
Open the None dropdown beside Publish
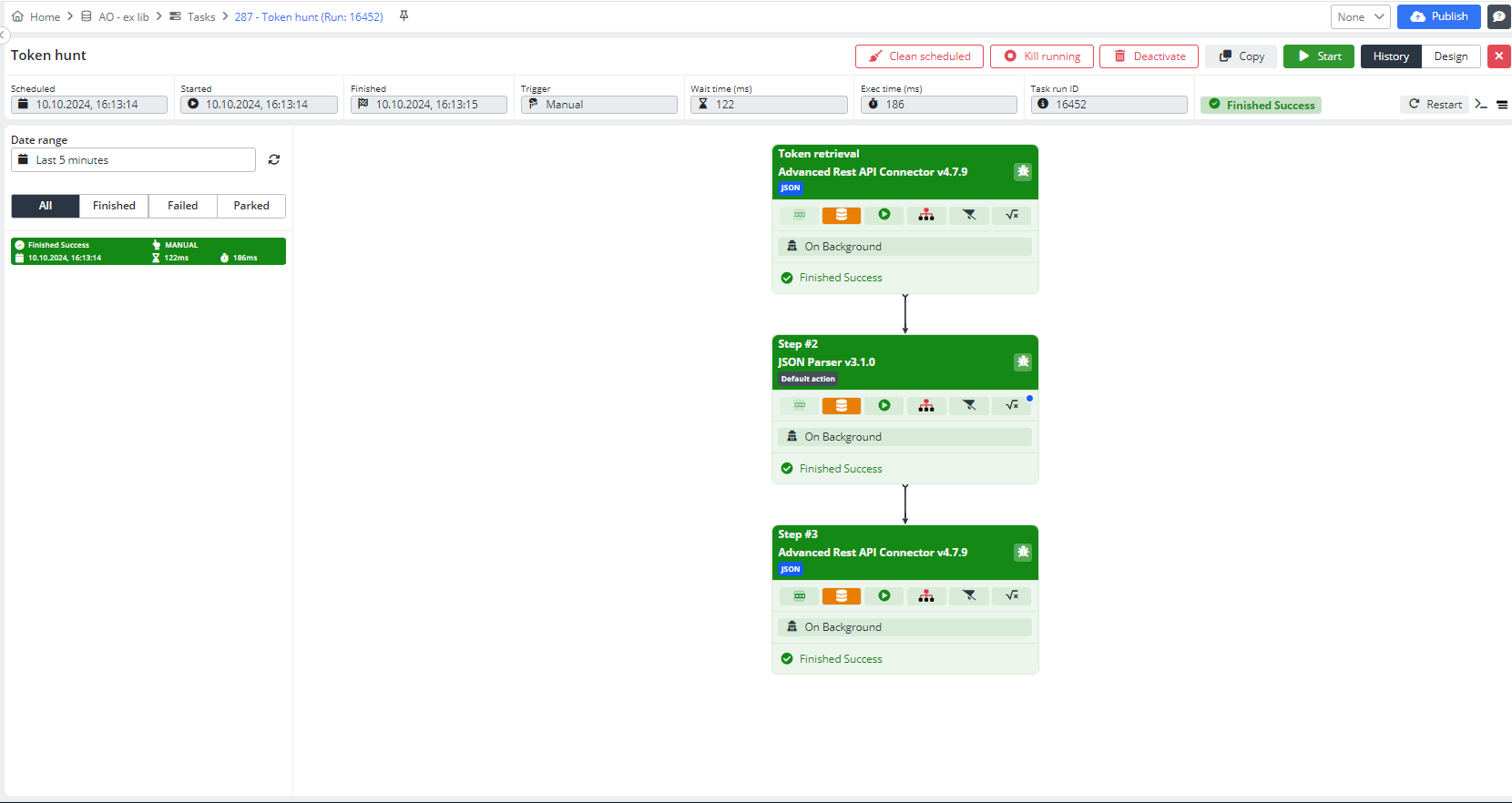click(x=1360, y=16)
